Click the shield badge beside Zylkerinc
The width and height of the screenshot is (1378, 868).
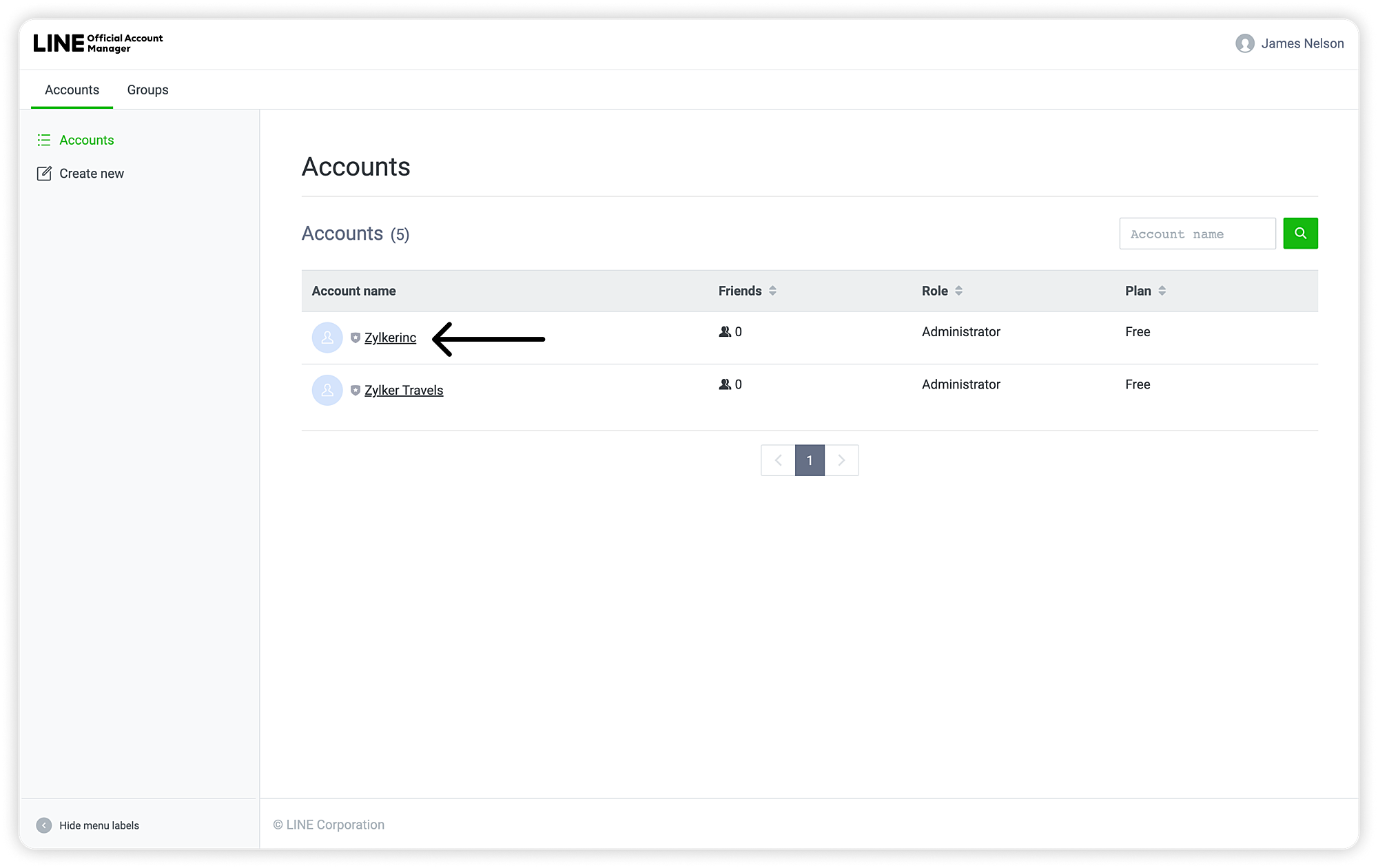(x=356, y=338)
